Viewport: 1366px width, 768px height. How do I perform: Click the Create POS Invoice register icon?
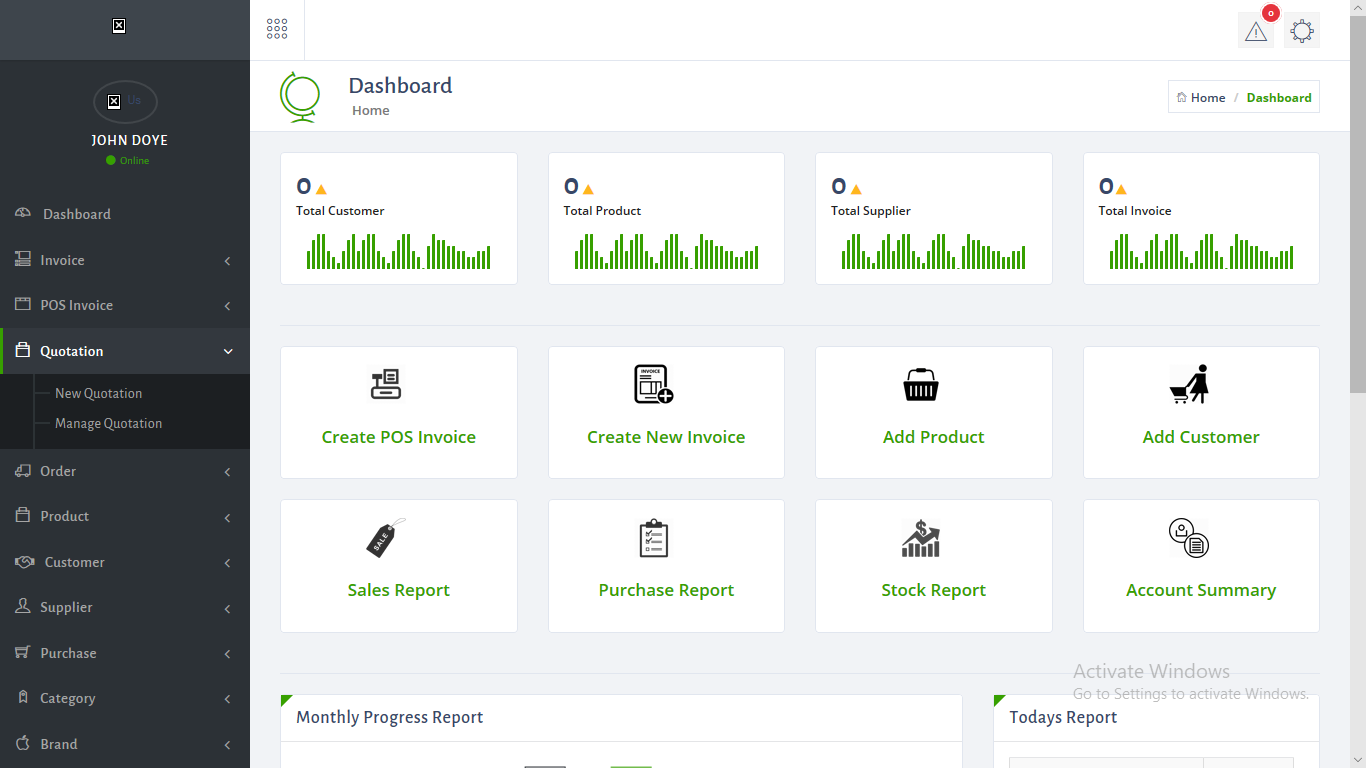[x=386, y=384]
